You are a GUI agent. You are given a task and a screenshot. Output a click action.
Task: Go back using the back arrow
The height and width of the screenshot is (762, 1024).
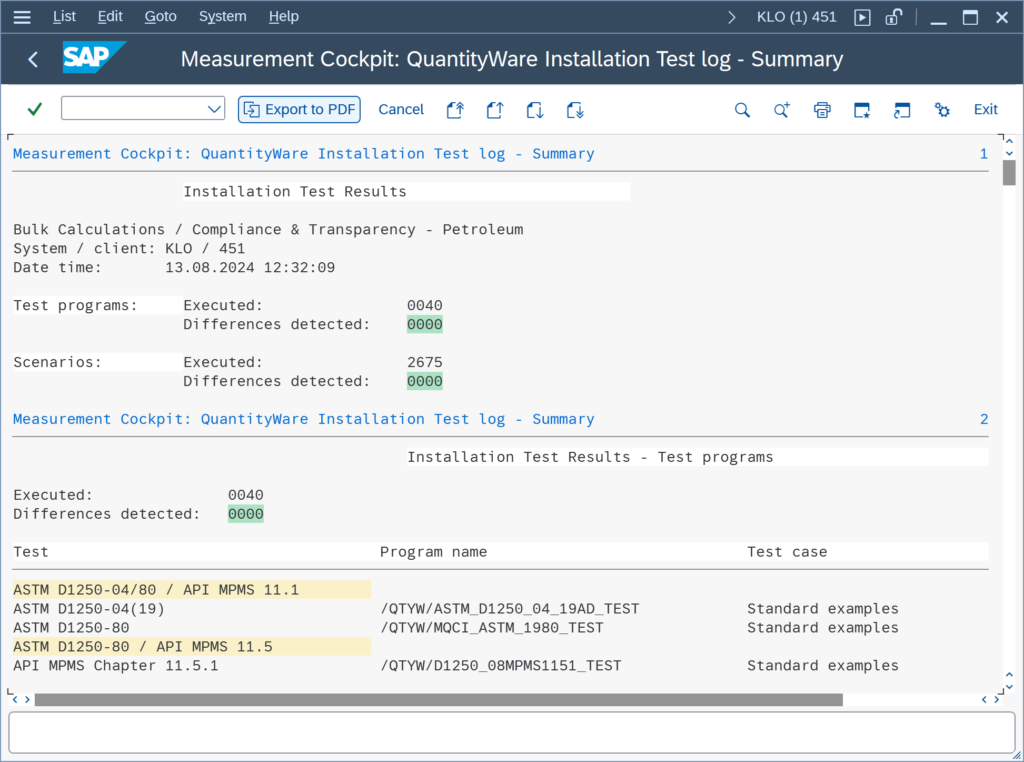point(33,59)
